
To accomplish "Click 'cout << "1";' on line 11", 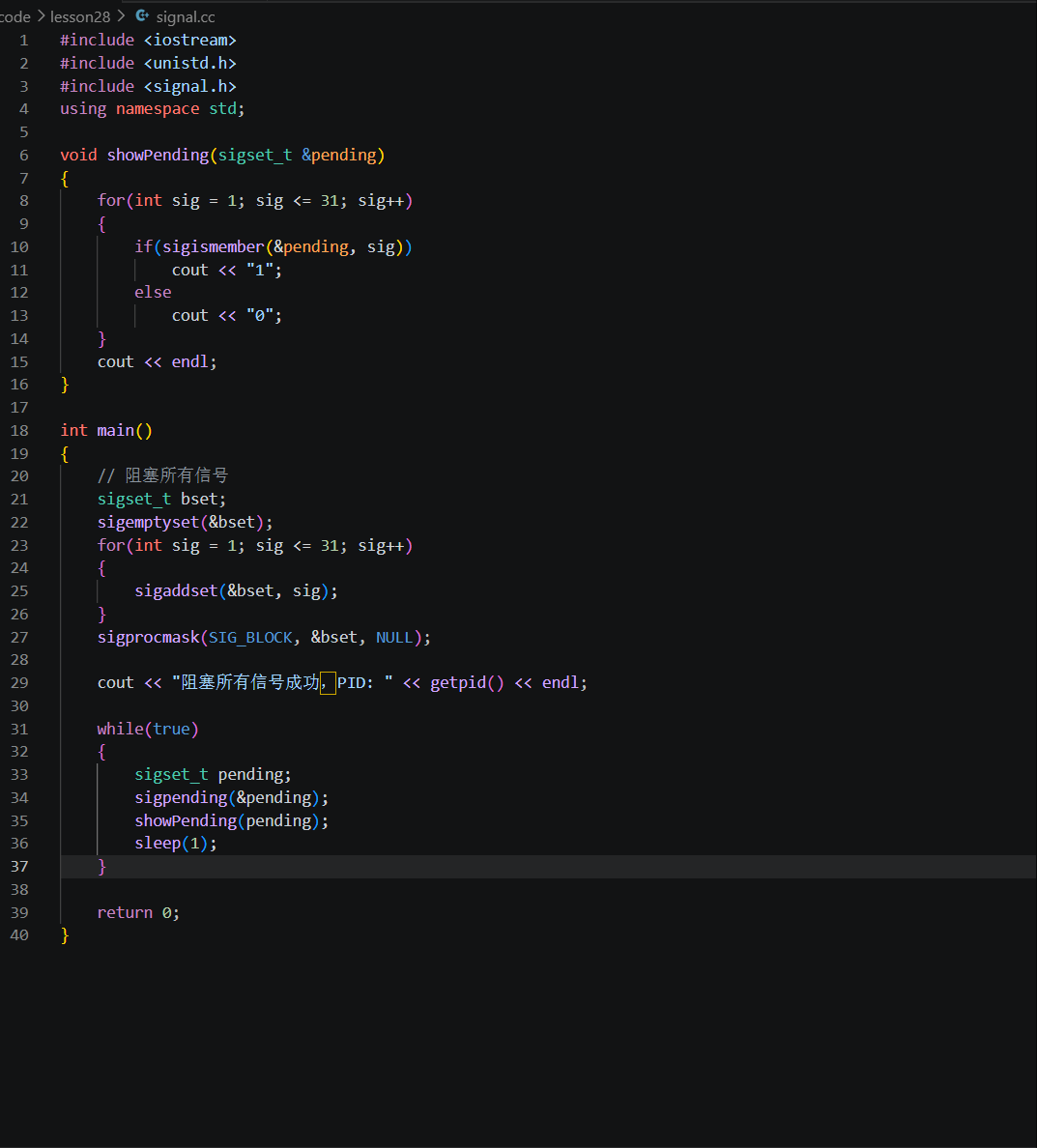I will click(x=227, y=271).
